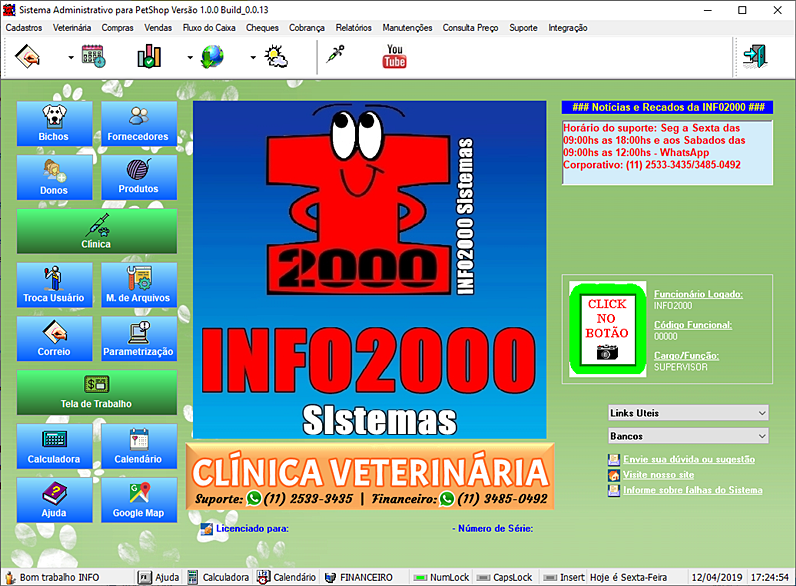Viewport: 796px width, 586px height.
Task: Click Hoje é Sexta-Feira status text
Action: pyautogui.click(x=628, y=577)
